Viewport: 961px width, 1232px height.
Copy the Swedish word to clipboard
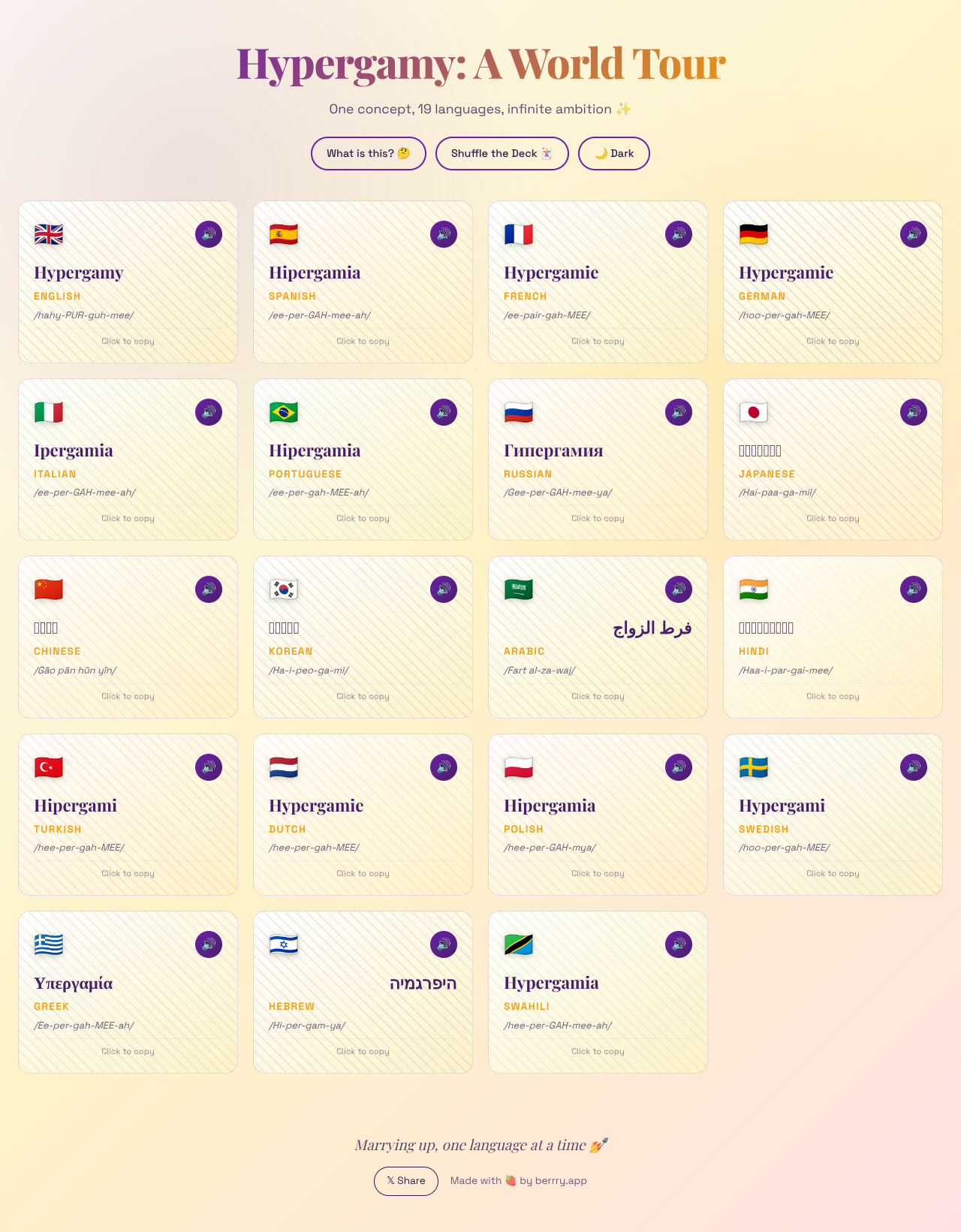click(x=832, y=873)
